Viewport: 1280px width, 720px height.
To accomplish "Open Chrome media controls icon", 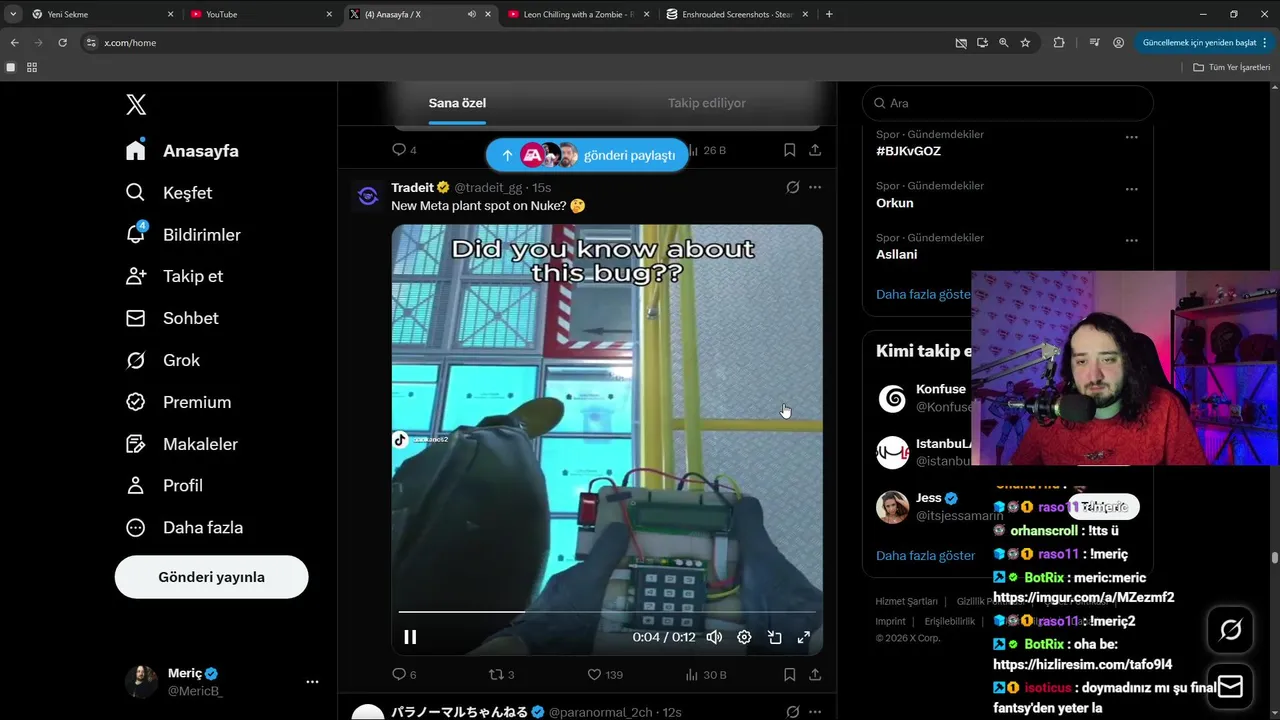I will 1094,43.
